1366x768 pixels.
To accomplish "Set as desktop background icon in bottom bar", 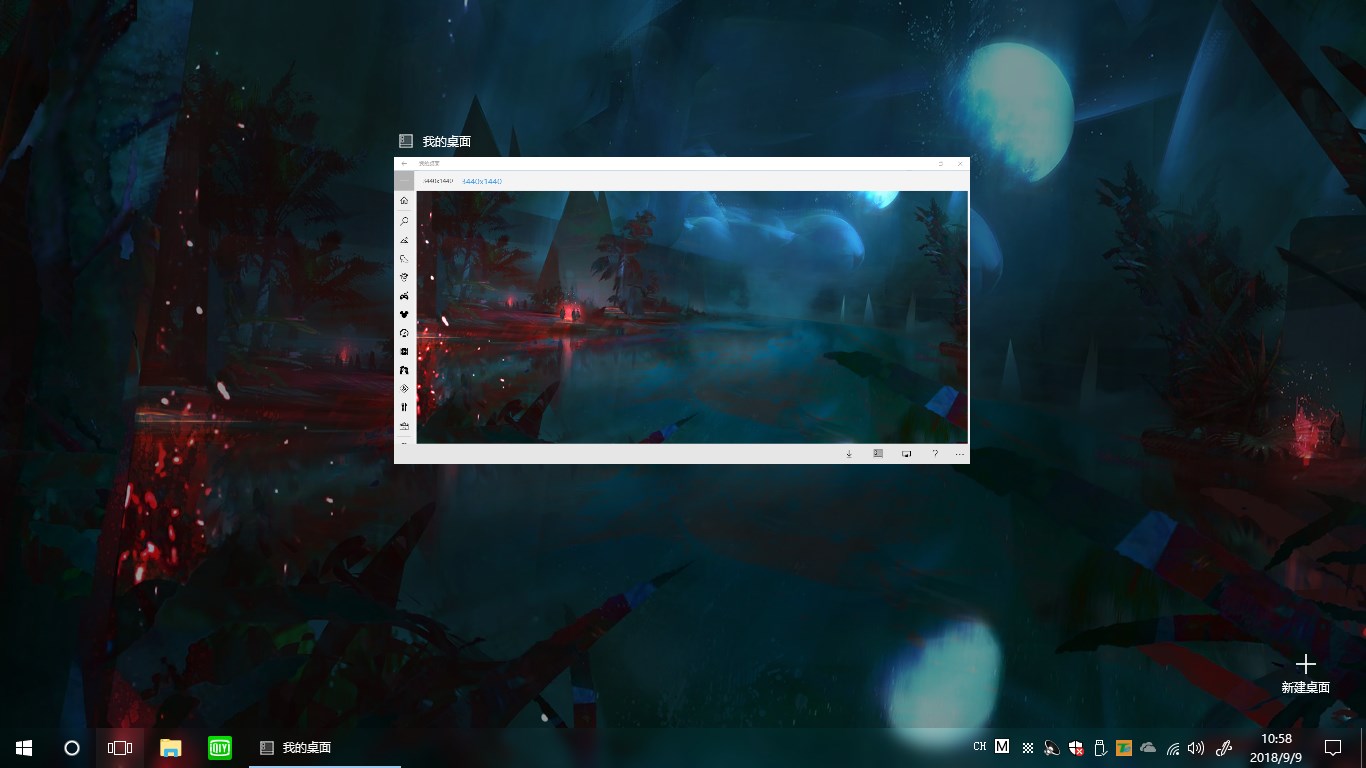I will [878, 454].
